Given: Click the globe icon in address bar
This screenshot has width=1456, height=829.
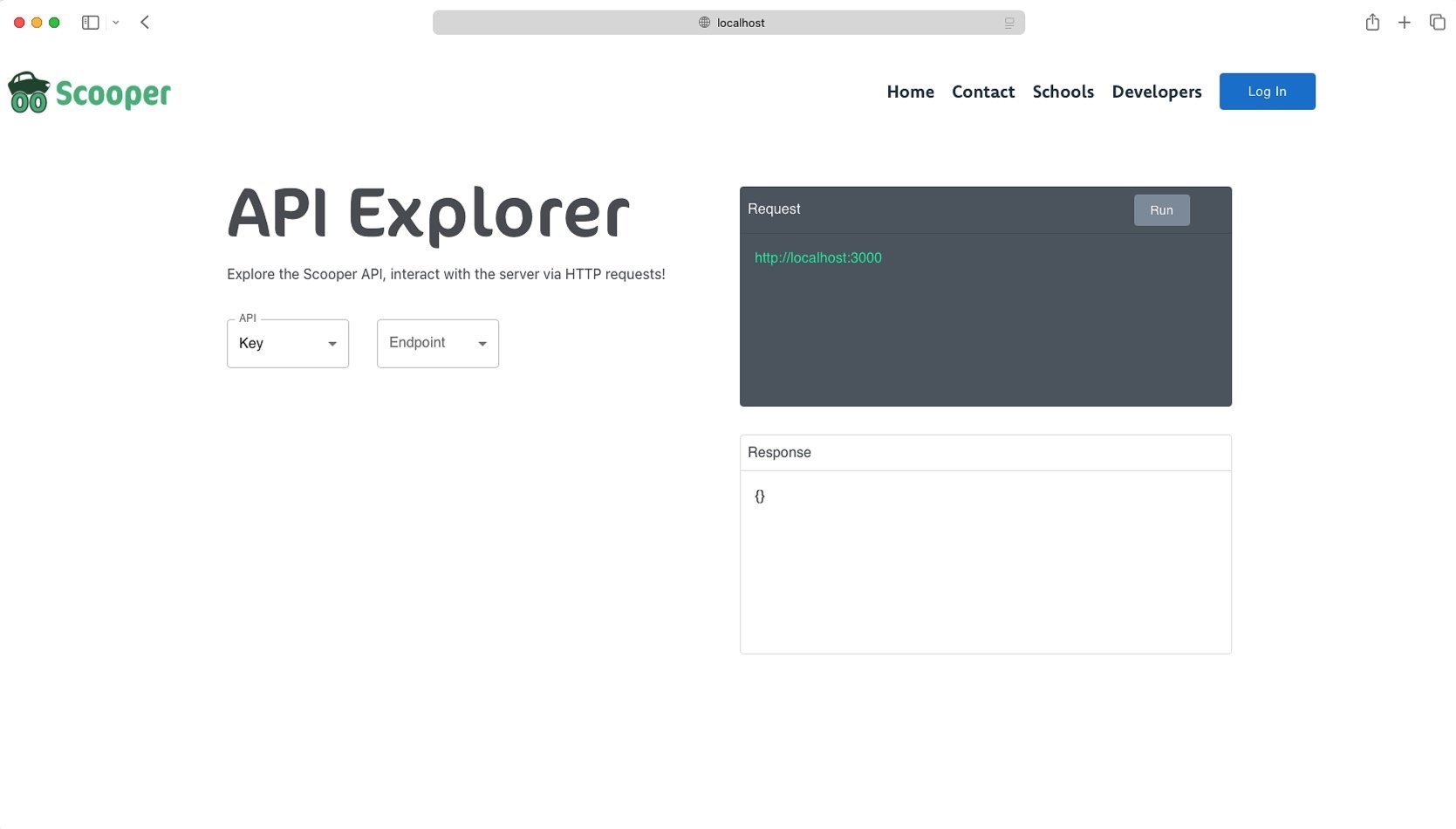Looking at the screenshot, I should click(x=705, y=23).
